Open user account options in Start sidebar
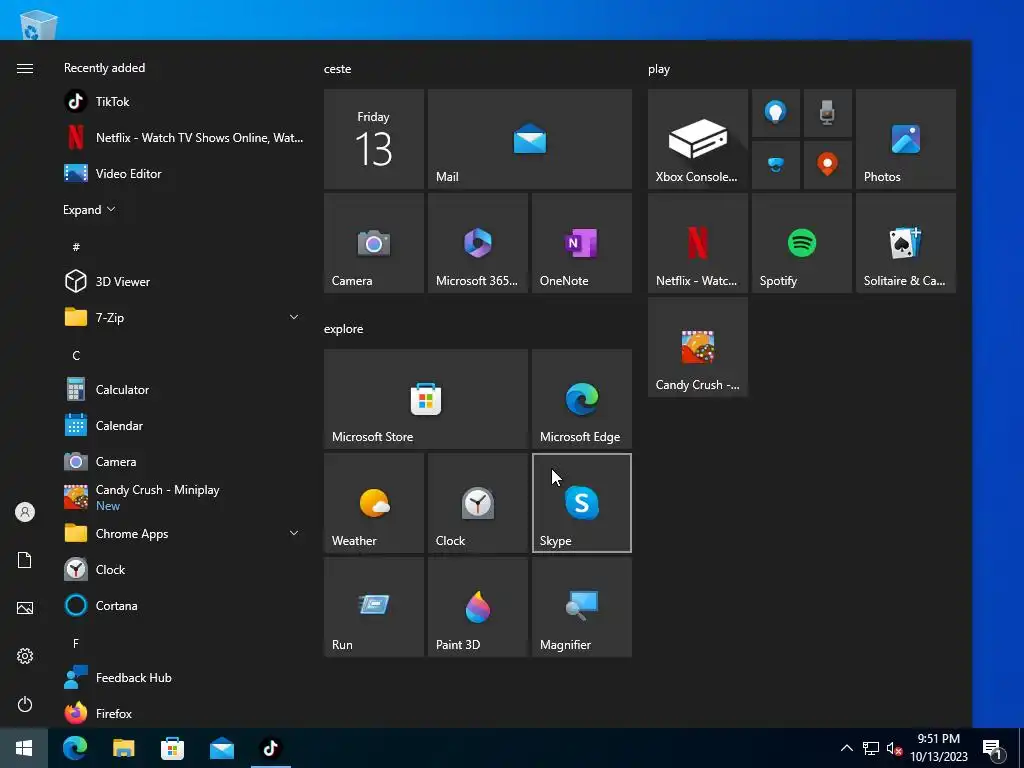Image resolution: width=1024 pixels, height=768 pixels. click(x=25, y=512)
